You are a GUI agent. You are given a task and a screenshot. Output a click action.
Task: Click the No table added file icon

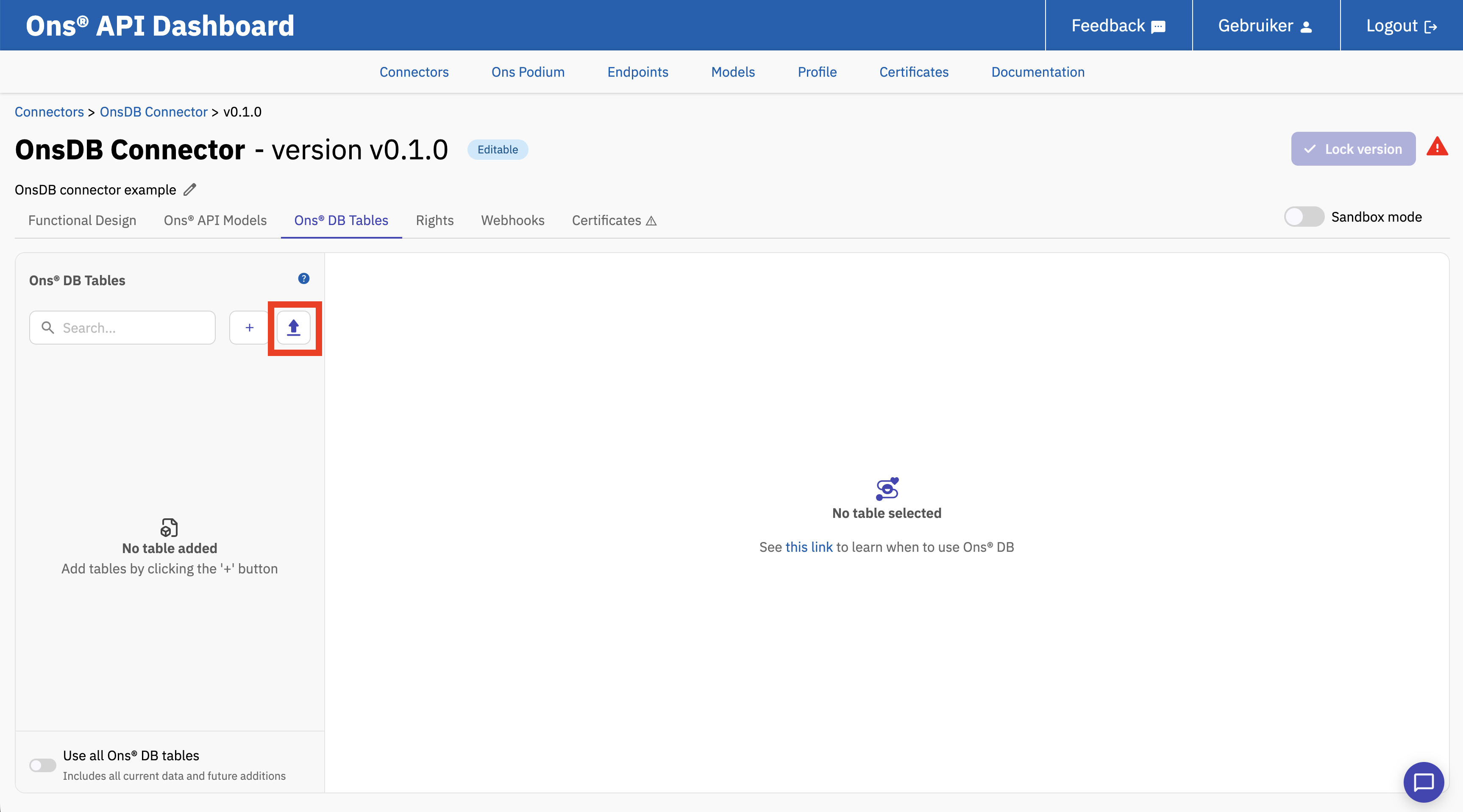[x=169, y=528]
